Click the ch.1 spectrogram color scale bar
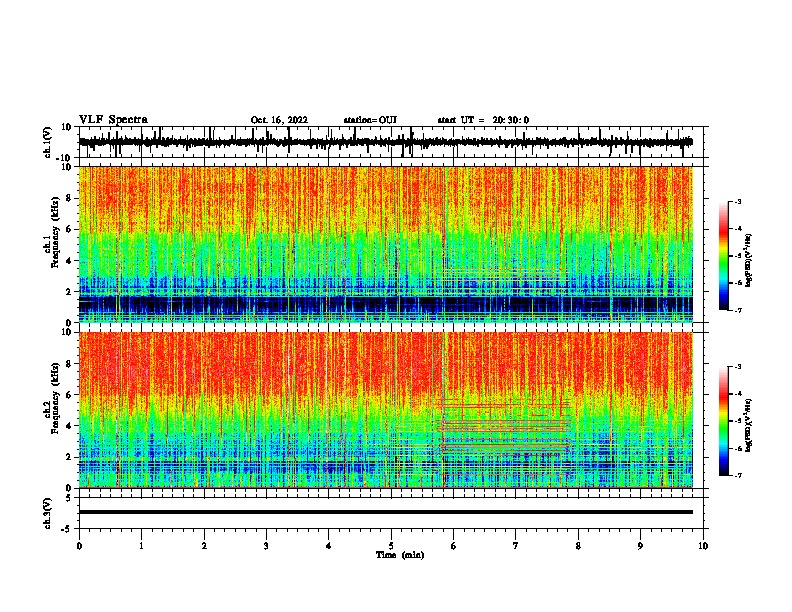 click(x=724, y=256)
